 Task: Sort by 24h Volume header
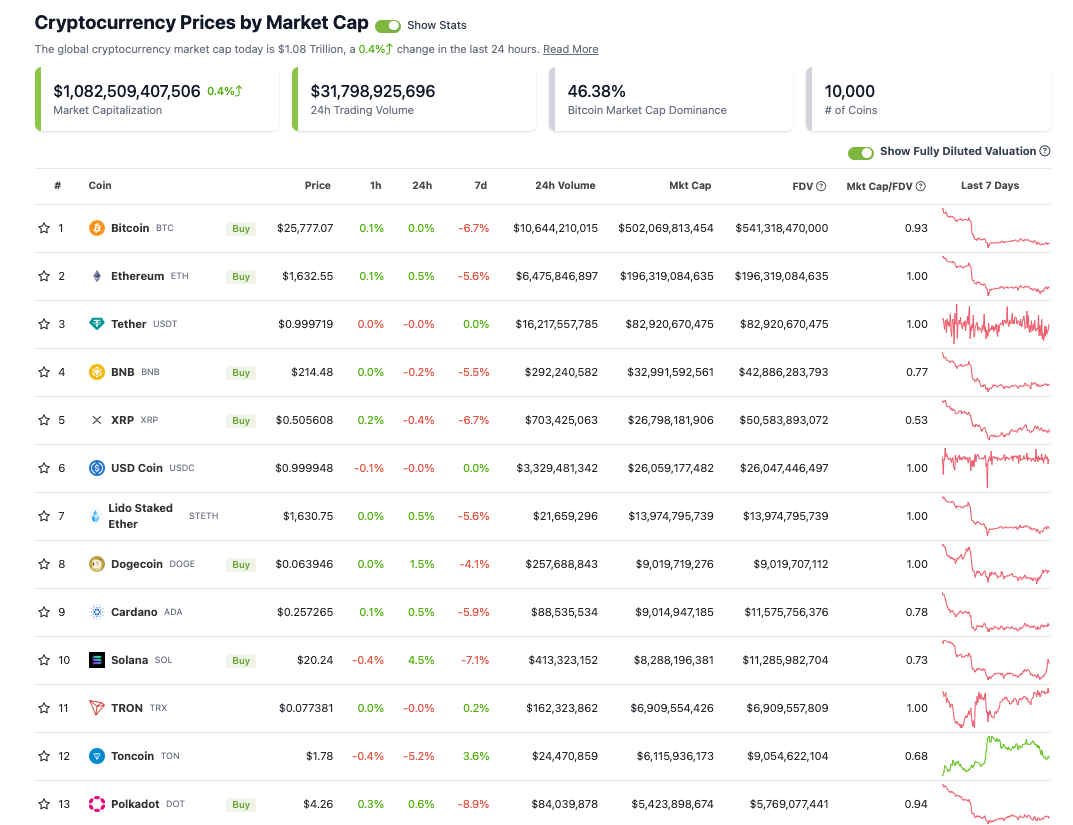pyautogui.click(x=565, y=185)
